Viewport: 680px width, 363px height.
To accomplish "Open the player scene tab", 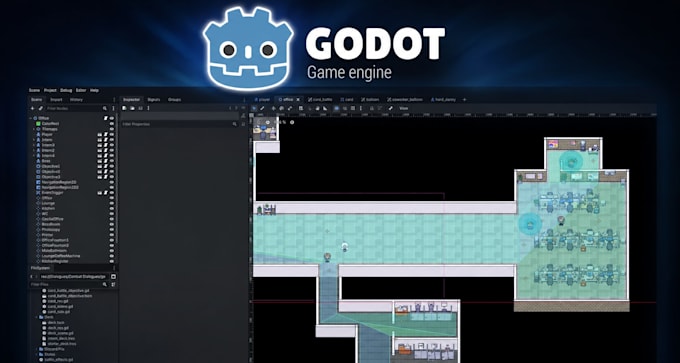I will pyautogui.click(x=262, y=100).
